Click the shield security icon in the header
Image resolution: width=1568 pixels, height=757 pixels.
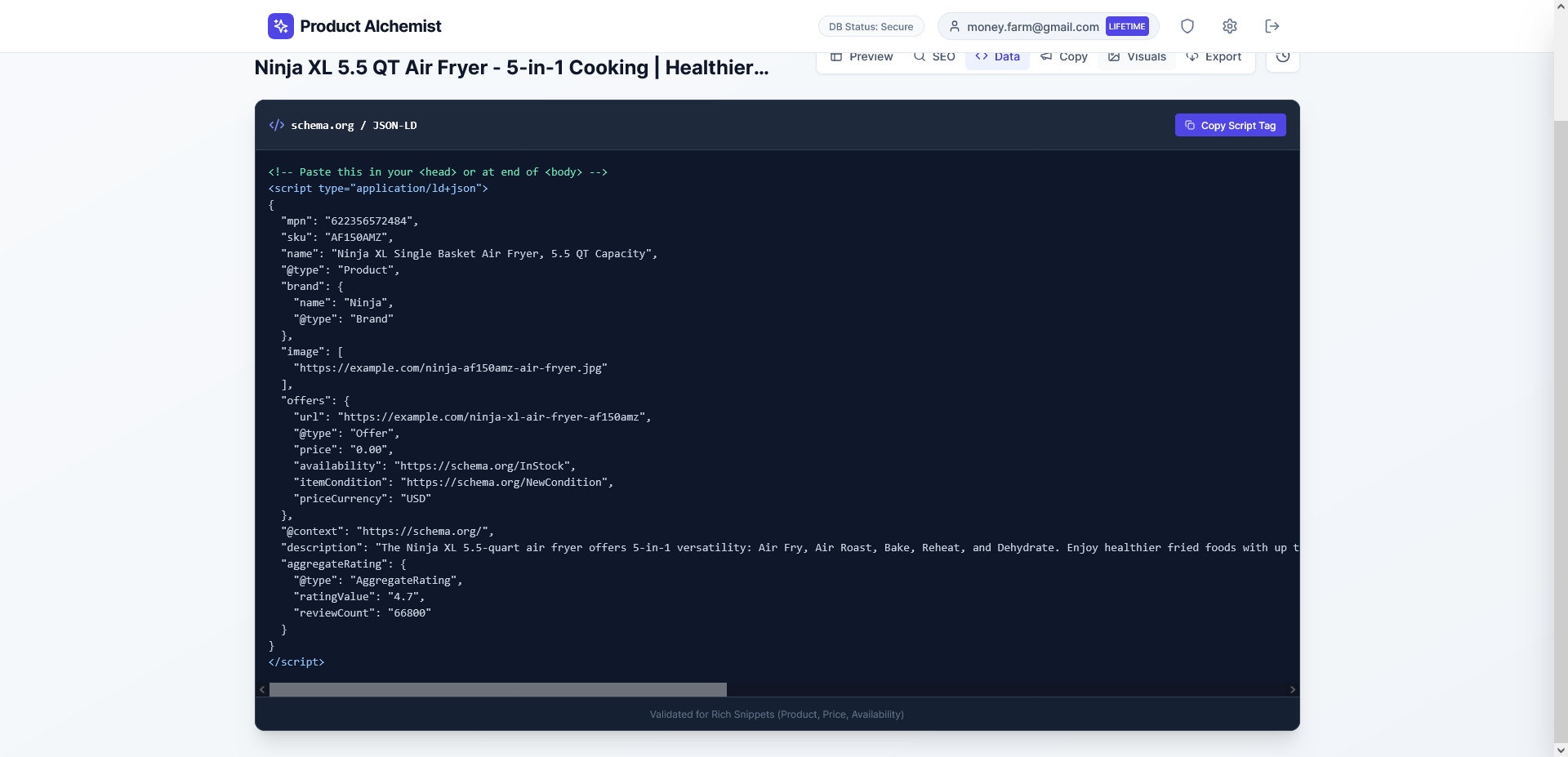1187,25
